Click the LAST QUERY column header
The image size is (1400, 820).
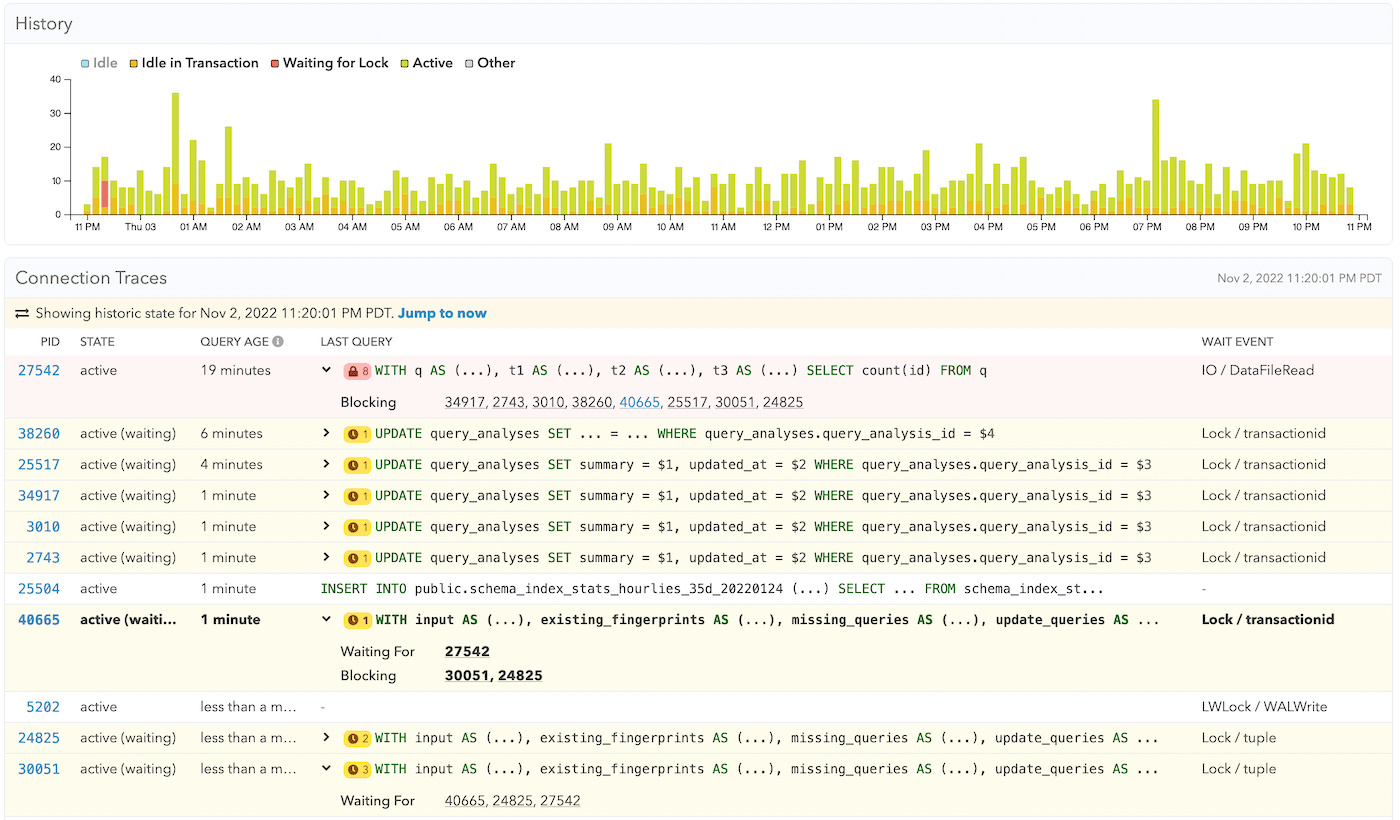[x=356, y=341]
